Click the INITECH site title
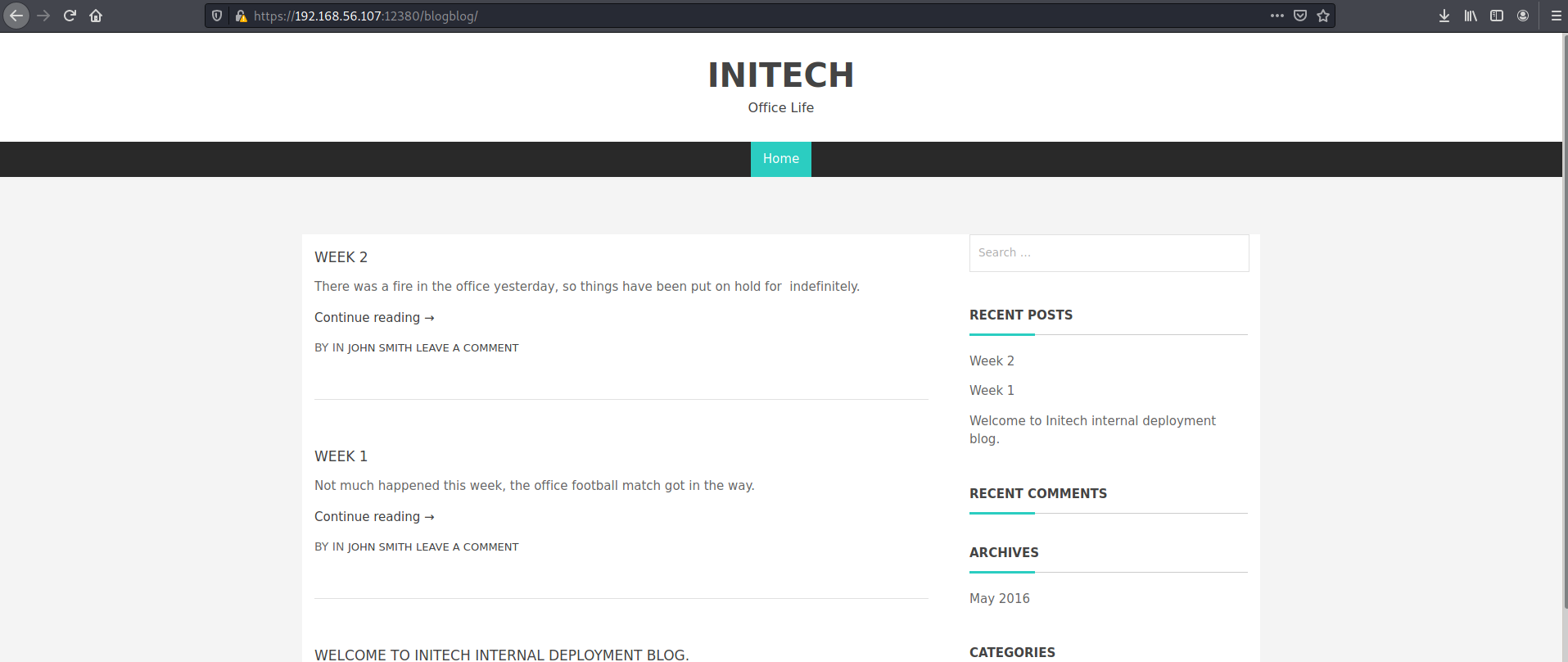Viewport: 1568px width, 662px height. point(780,75)
